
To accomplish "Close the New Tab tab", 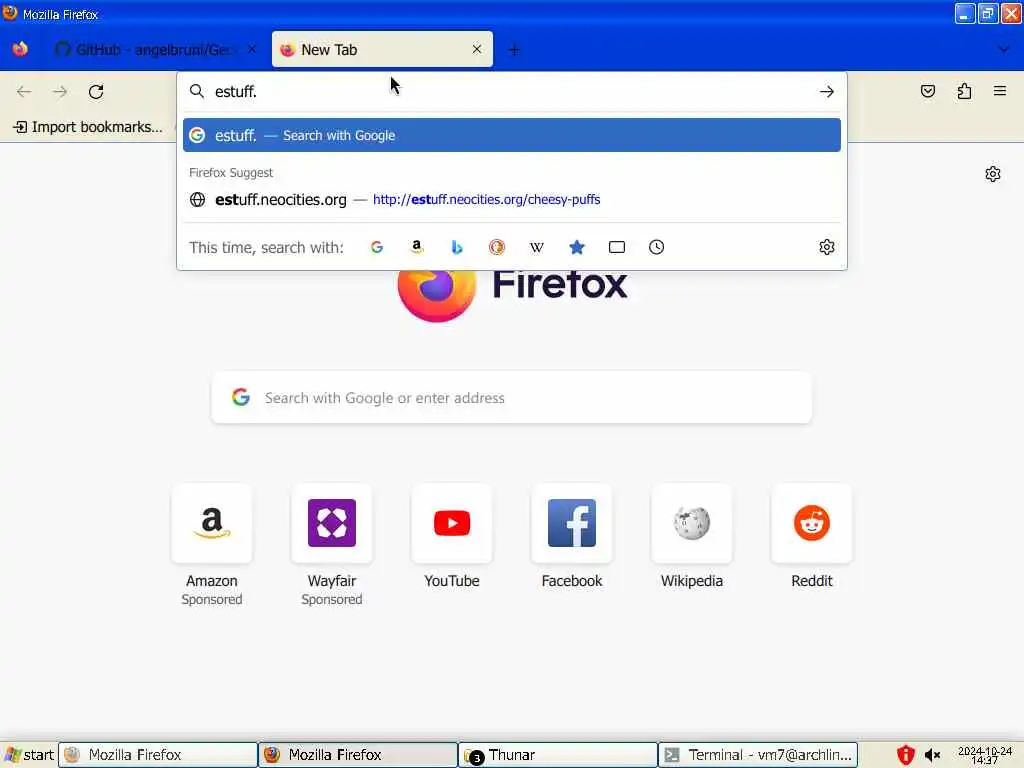I will [x=477, y=49].
